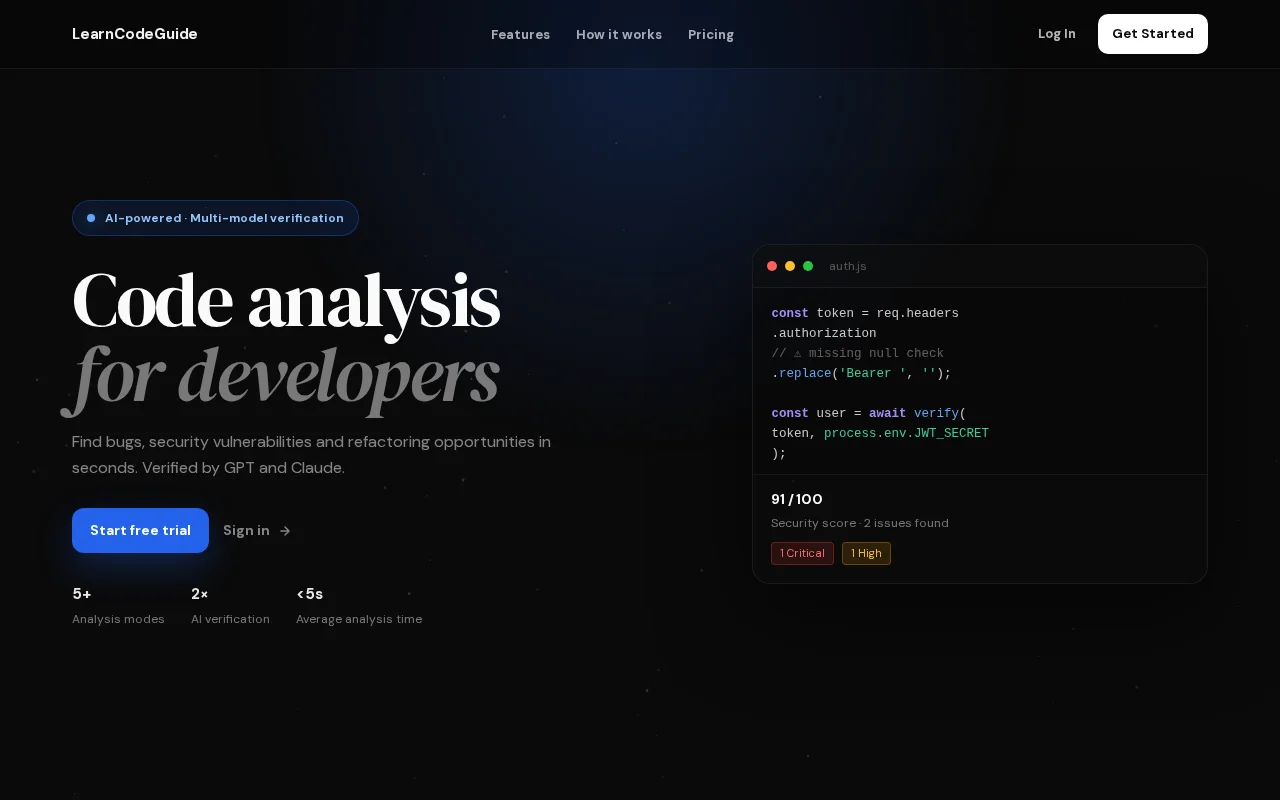Click 'Security score · 2 issues found' text
This screenshot has width=1280, height=800.
point(860,523)
